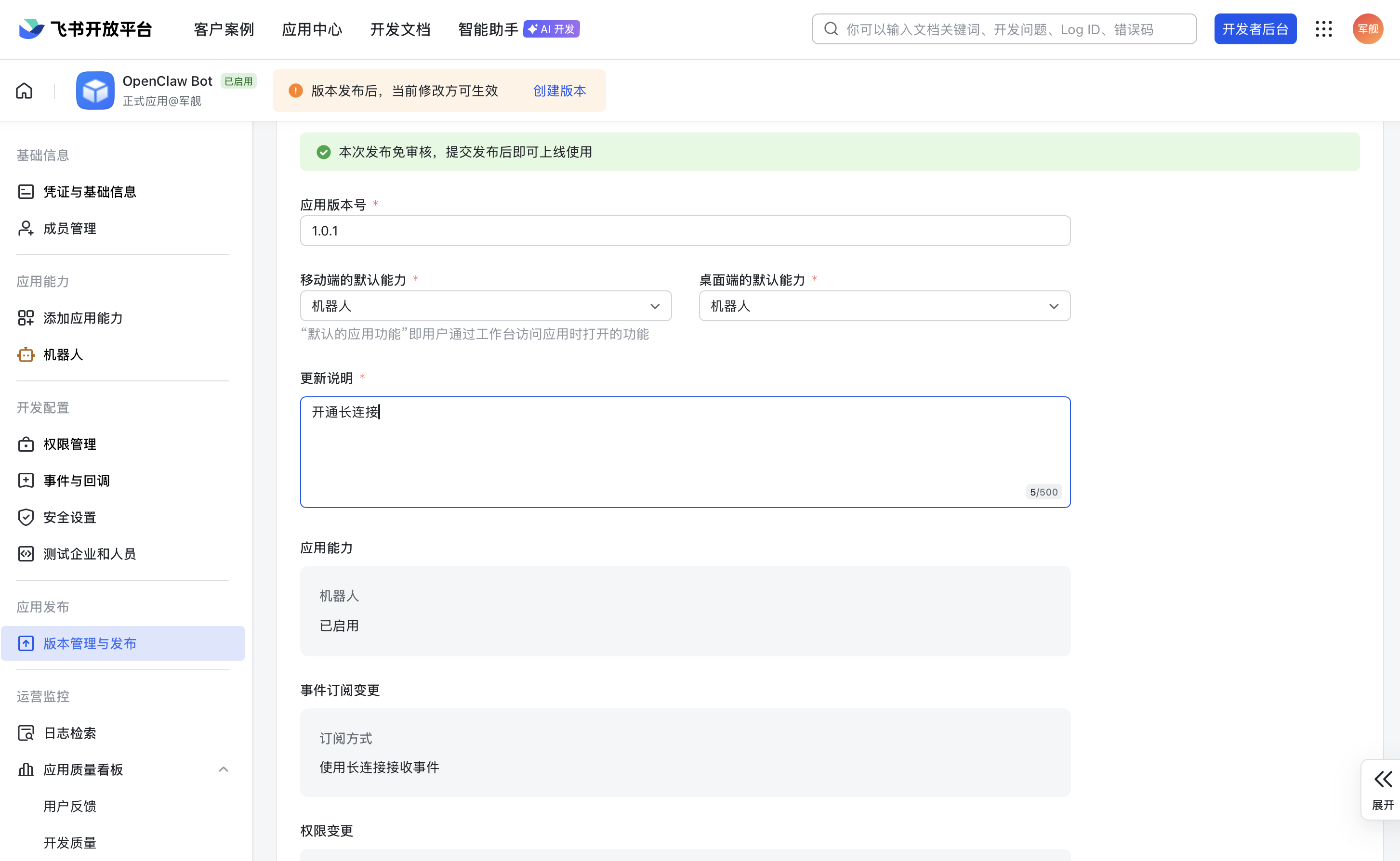The width and height of the screenshot is (1400, 861).
Task: Open 移动端的默认能力 dropdown
Action: tap(485, 306)
